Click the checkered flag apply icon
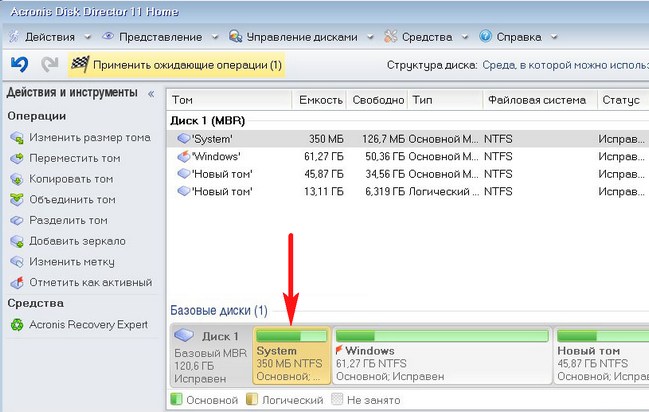649x412 pixels. point(80,64)
